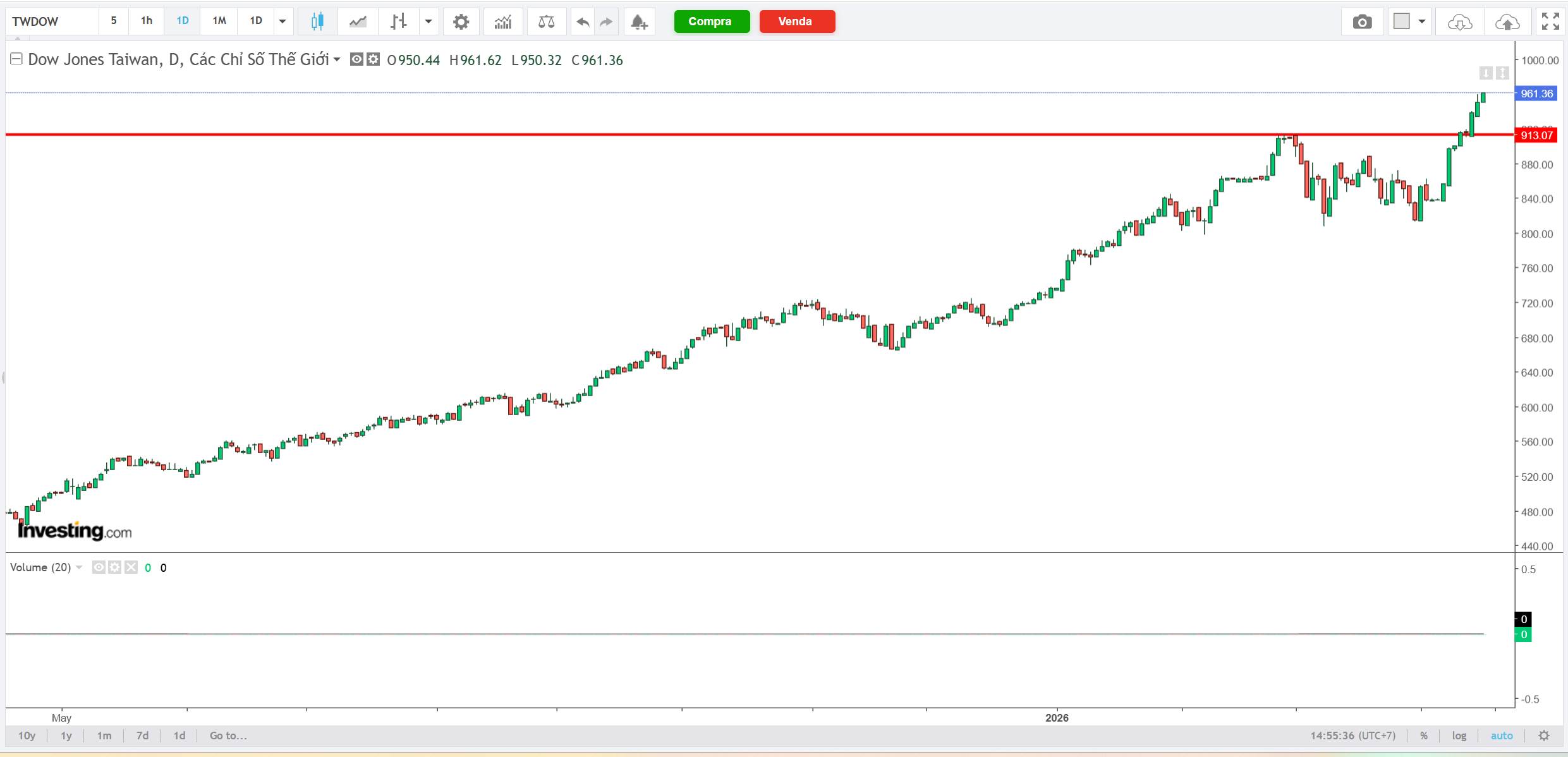Toggle the auto scale option
1568x757 pixels.
click(1502, 736)
